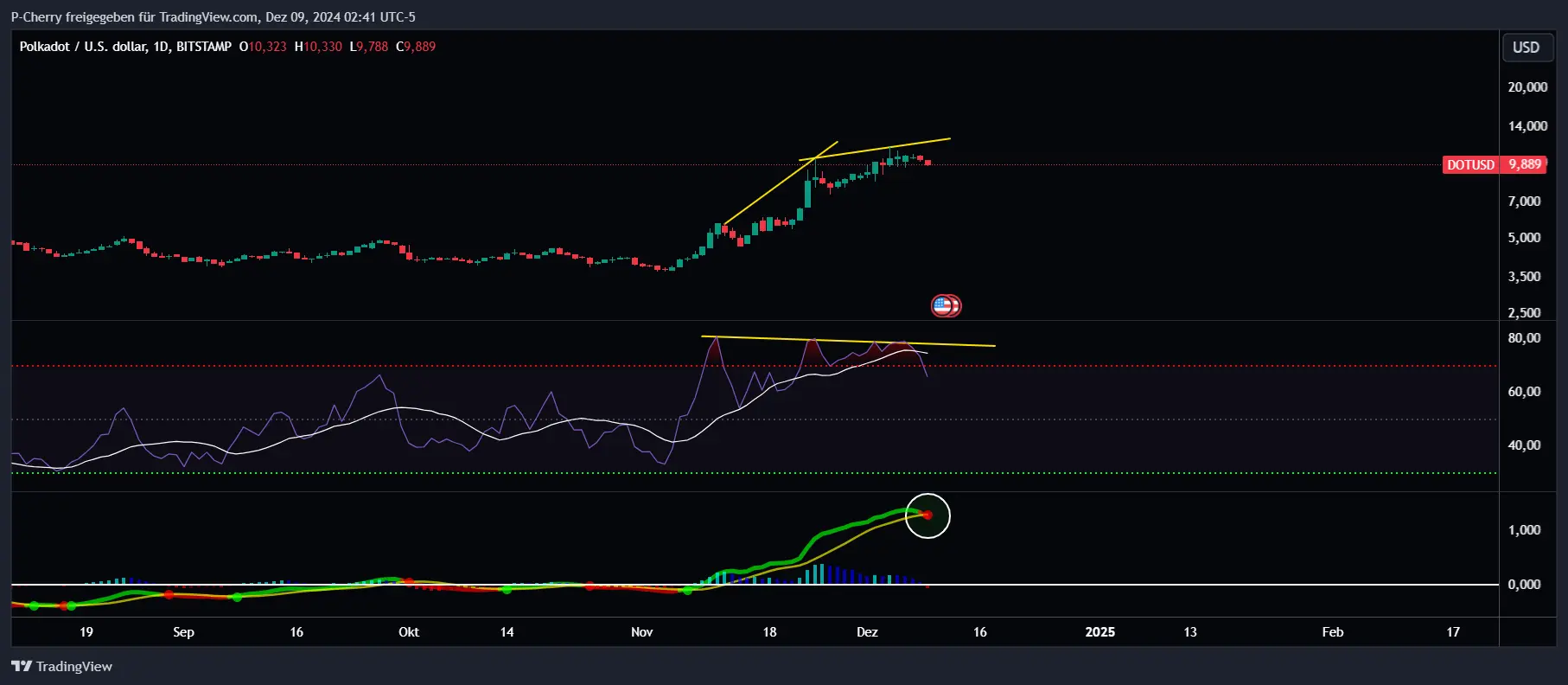
Task: Click the Feb label on time axis
Action: pyautogui.click(x=1333, y=632)
